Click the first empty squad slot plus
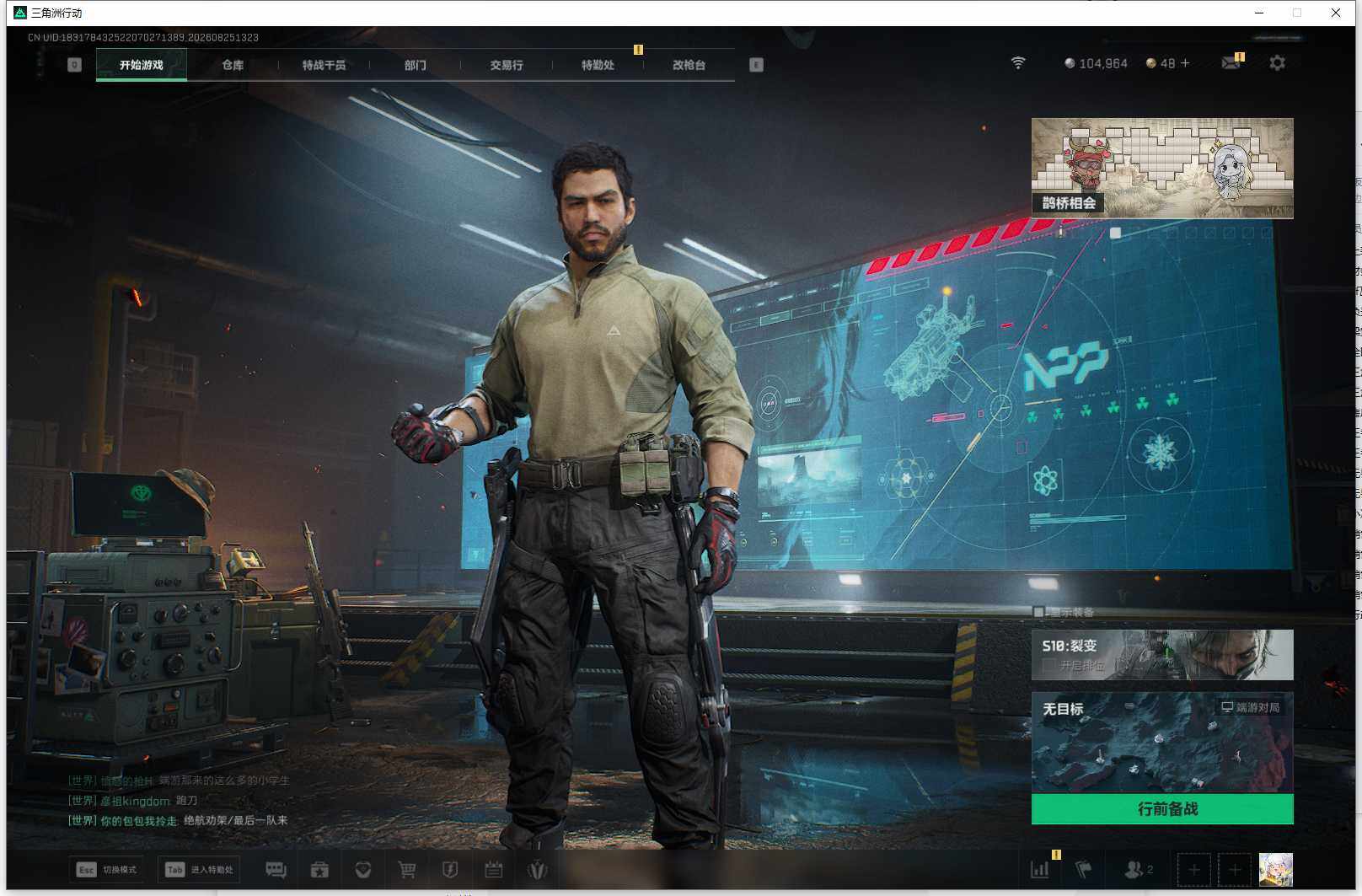This screenshot has height=896, width=1362. pos(1193,869)
